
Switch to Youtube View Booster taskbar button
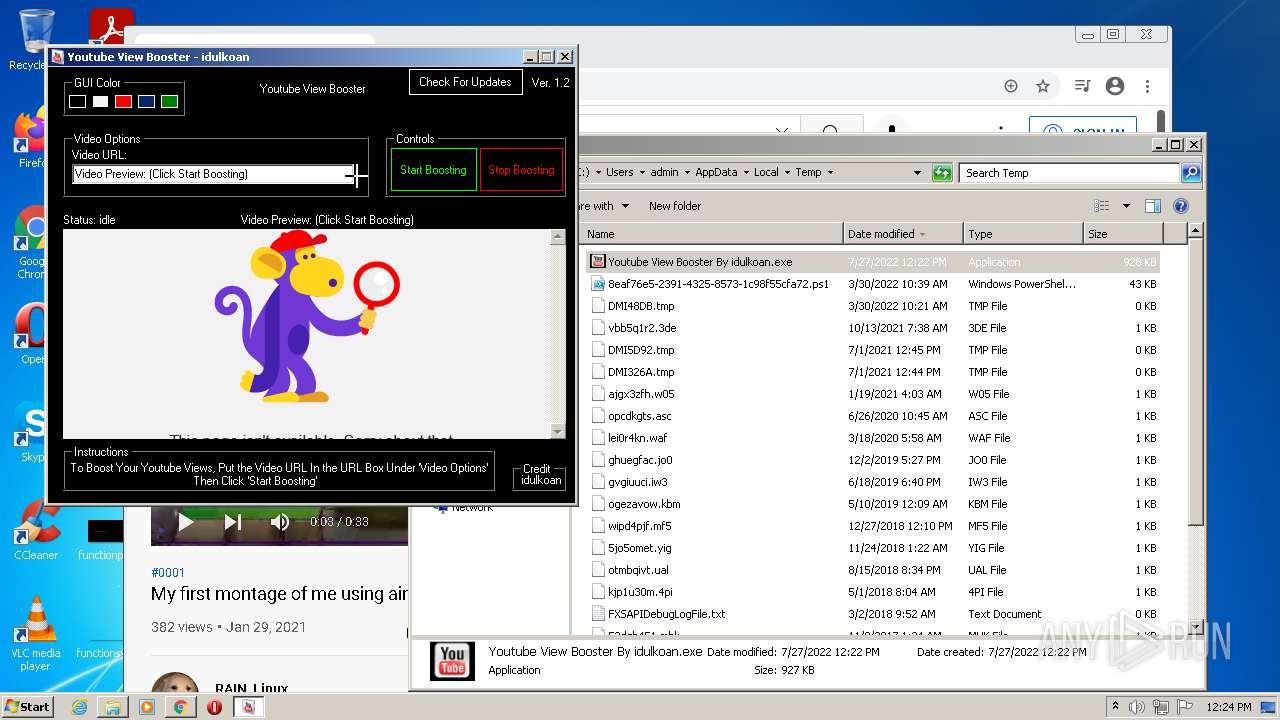[249, 707]
